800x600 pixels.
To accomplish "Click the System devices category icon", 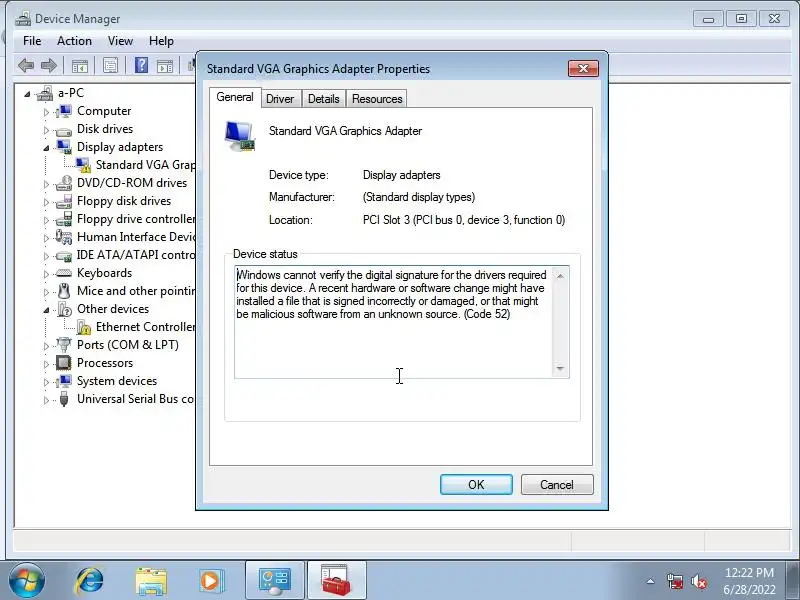I will click(x=64, y=381).
